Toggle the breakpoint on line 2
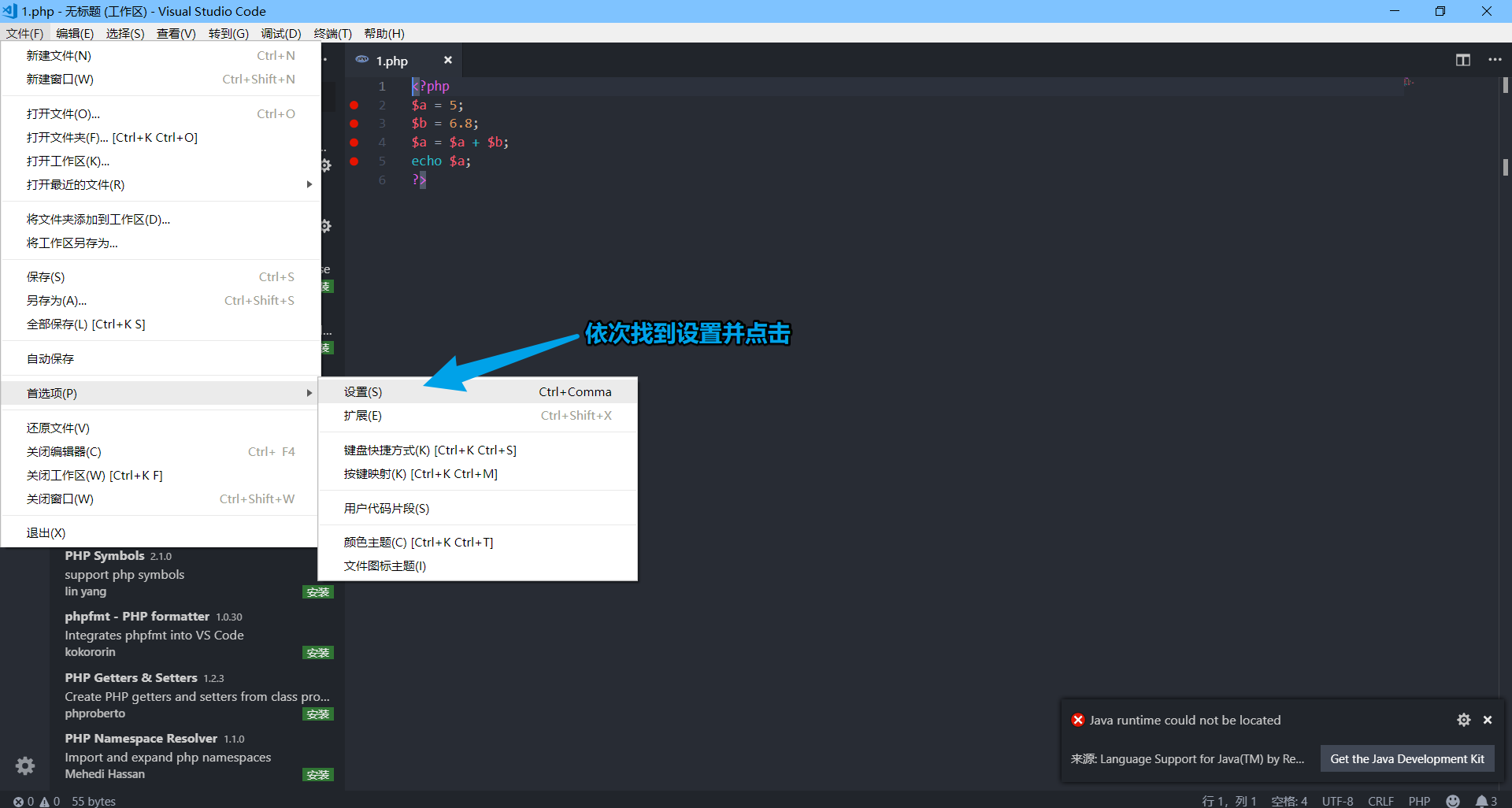Screen dimensions: 1512x808 [354, 105]
